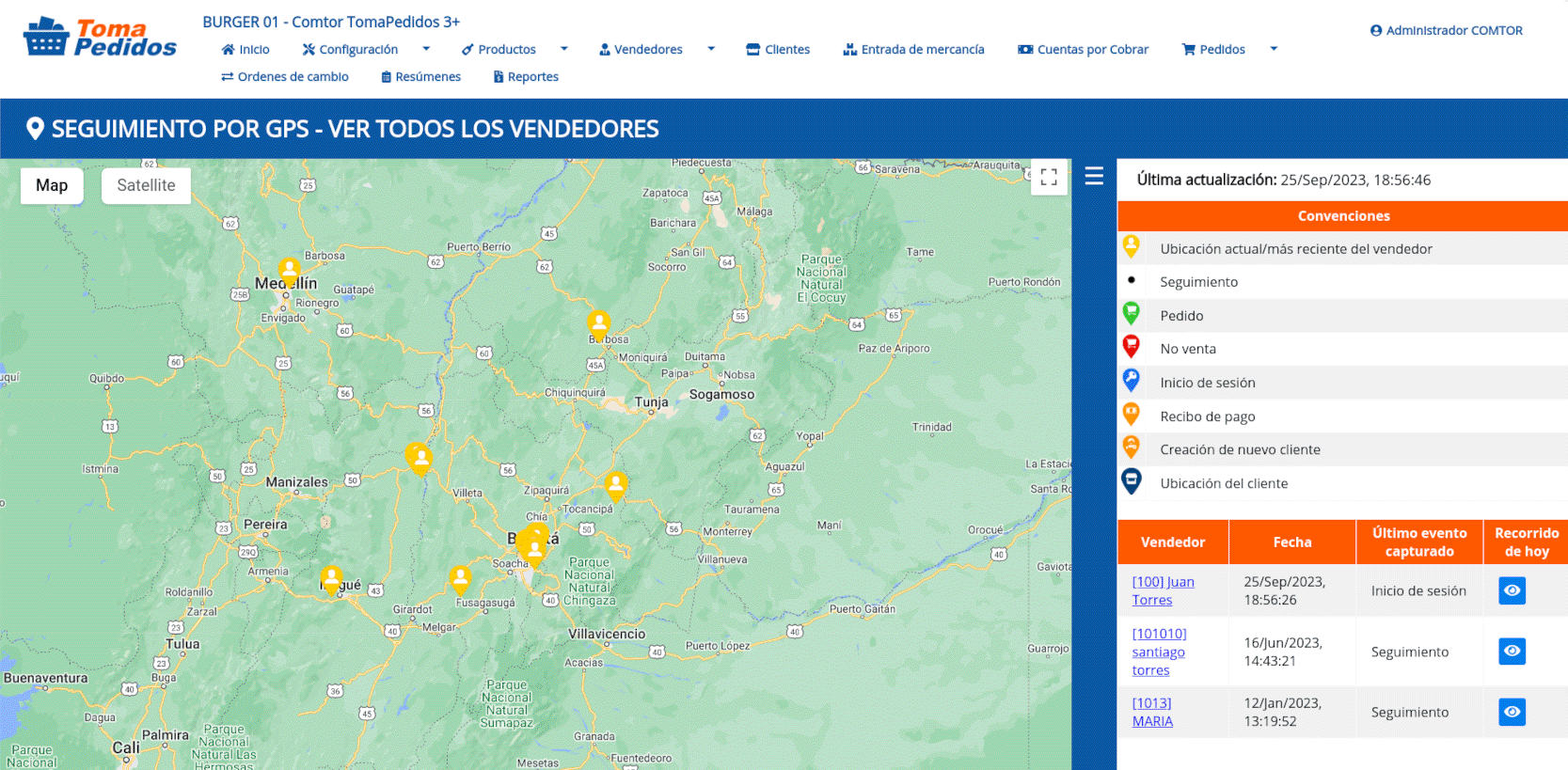Click the green Pedido legend pin
The height and width of the screenshot is (770, 1568).
click(1132, 314)
